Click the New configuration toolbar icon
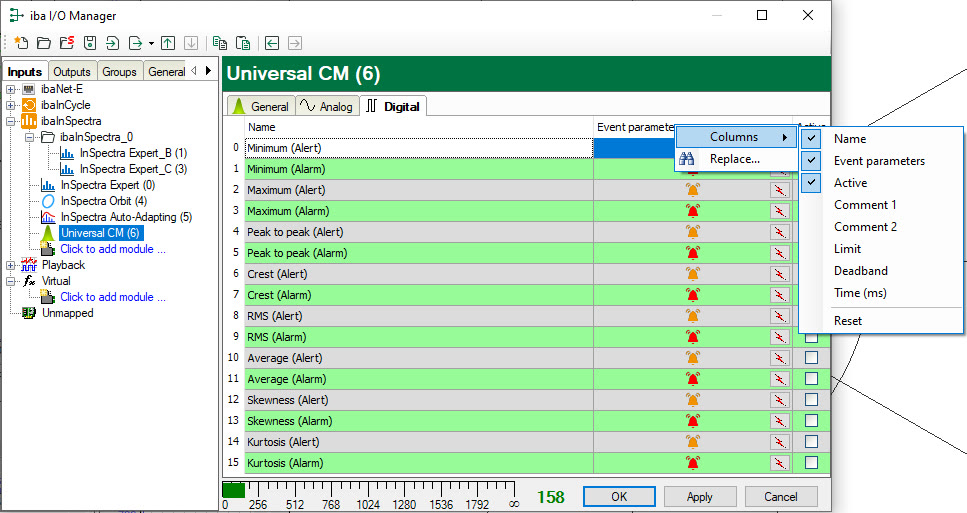The image size is (967, 513). (21, 43)
